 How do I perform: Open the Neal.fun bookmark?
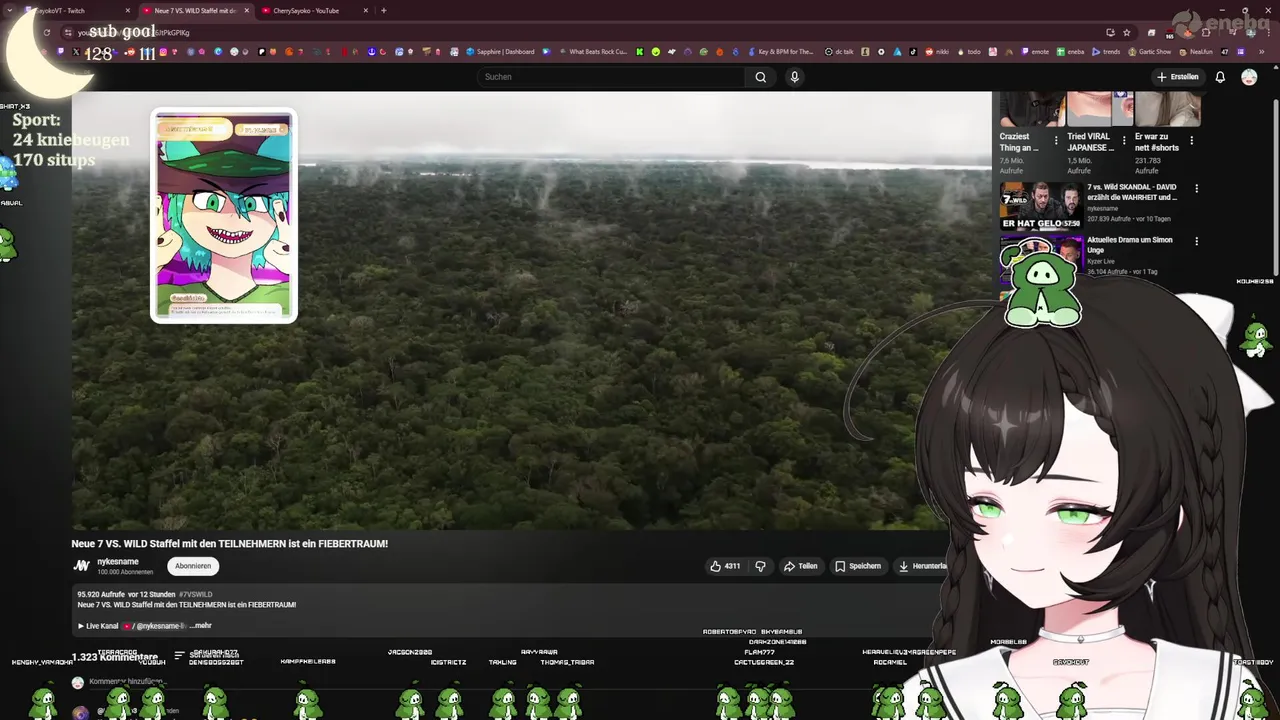click(1194, 52)
